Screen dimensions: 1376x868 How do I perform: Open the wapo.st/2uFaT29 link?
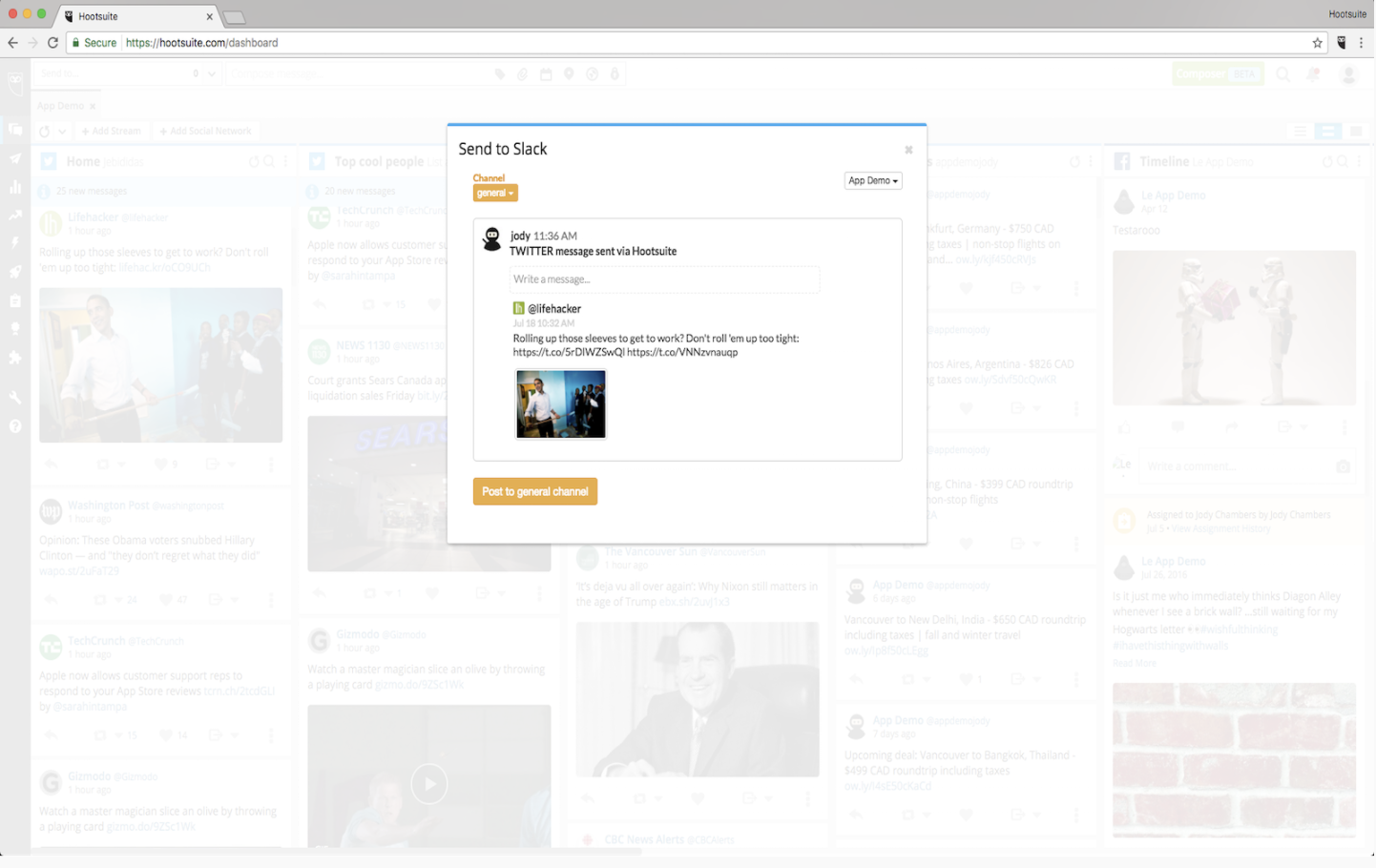tap(79, 571)
